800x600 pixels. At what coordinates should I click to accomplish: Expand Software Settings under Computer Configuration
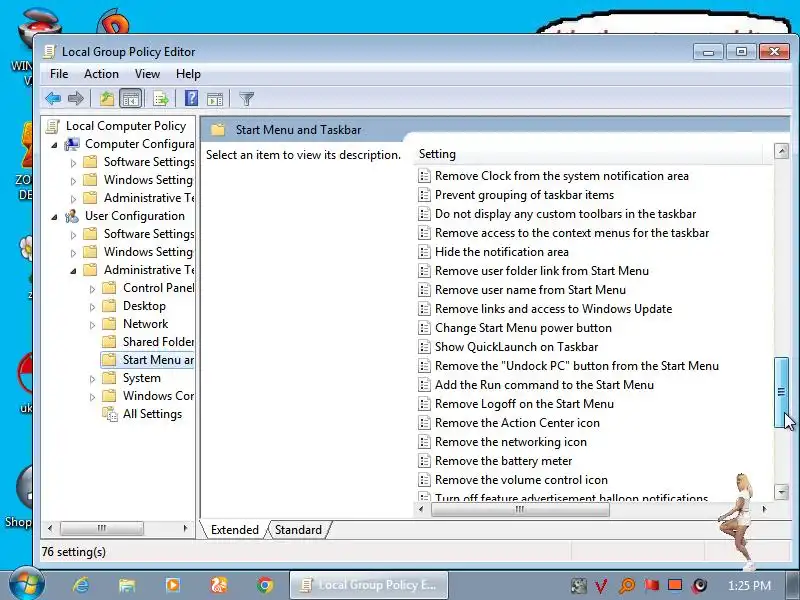pyautogui.click(x=73, y=163)
